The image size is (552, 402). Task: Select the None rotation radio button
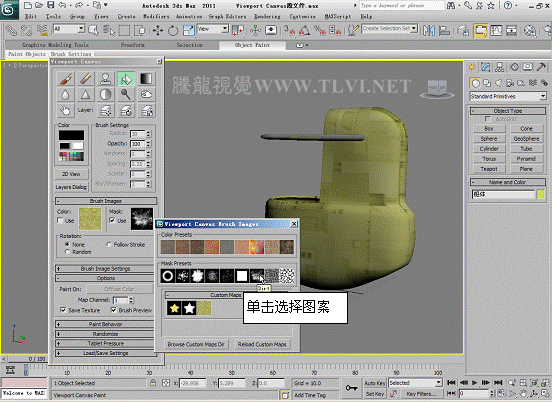(67, 244)
